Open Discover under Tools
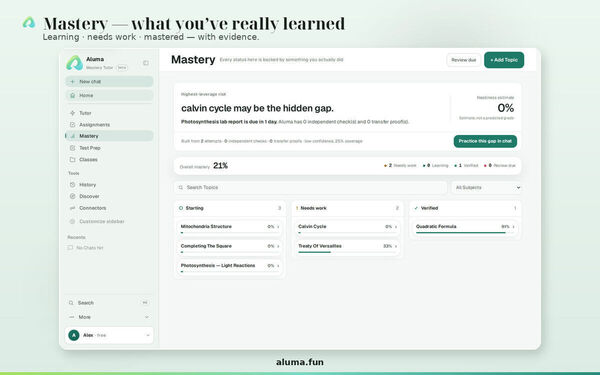 pos(109,196)
